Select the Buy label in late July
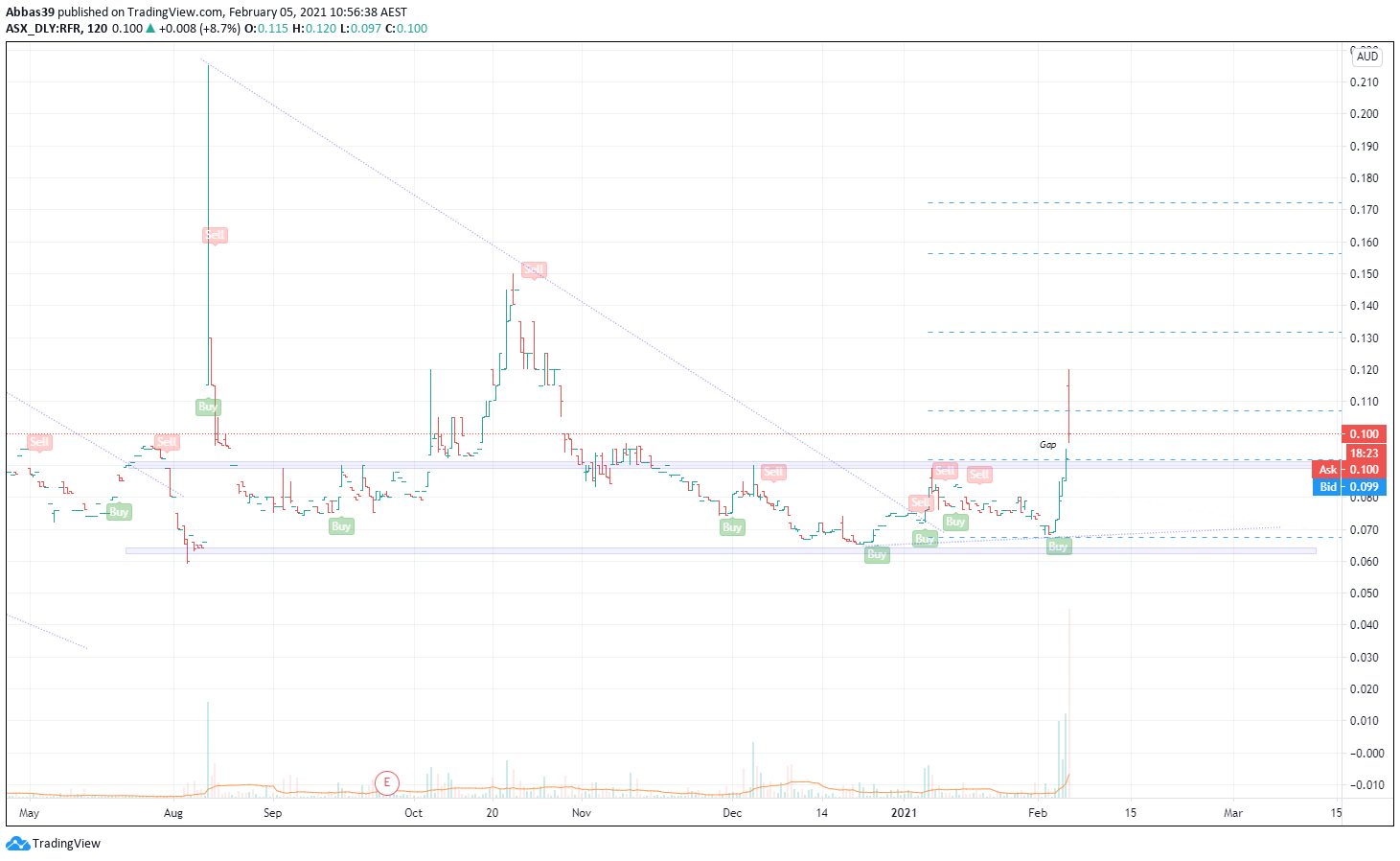The width and height of the screenshot is (1400, 861). click(x=119, y=512)
